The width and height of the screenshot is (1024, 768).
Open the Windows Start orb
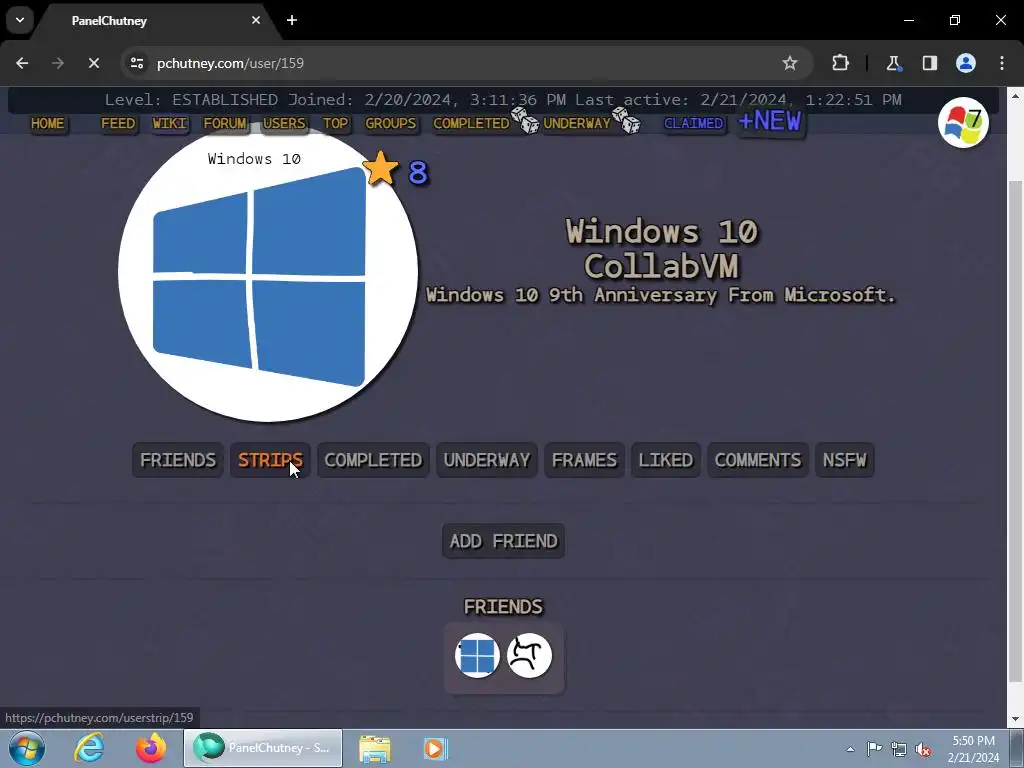(27, 748)
